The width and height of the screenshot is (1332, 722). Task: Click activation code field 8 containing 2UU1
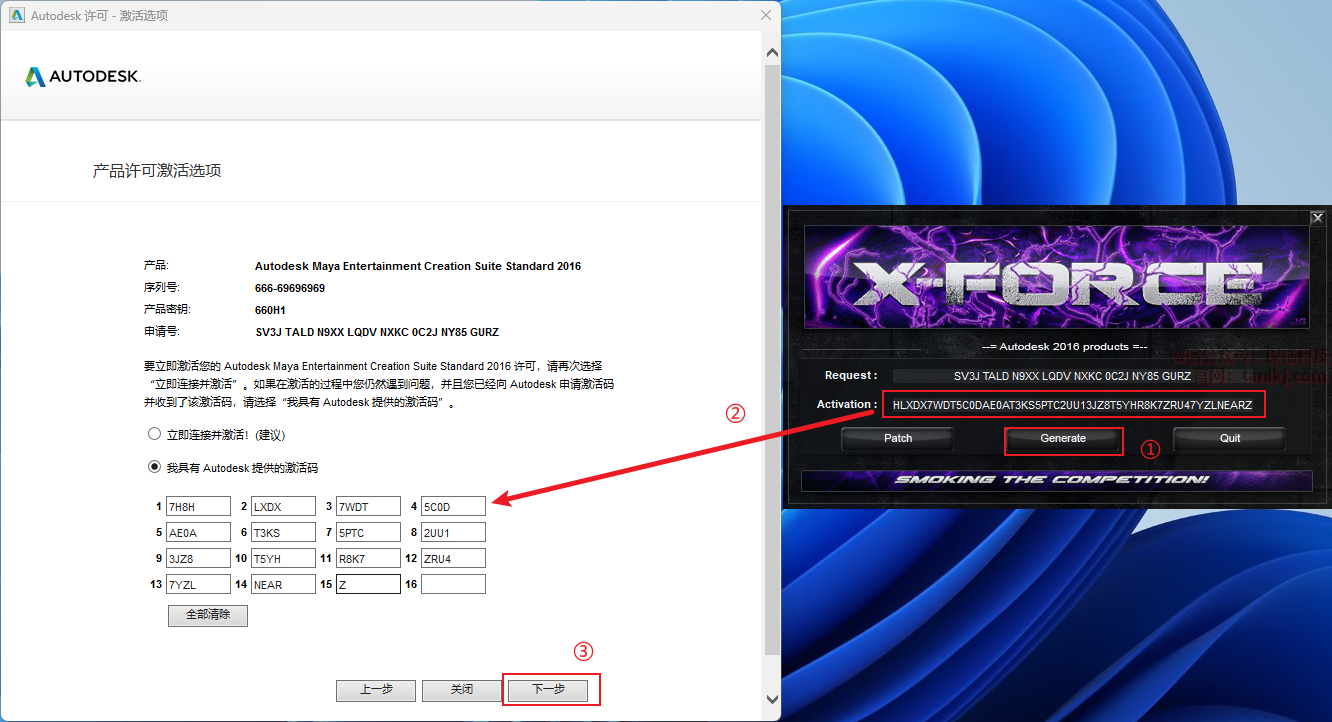[453, 532]
